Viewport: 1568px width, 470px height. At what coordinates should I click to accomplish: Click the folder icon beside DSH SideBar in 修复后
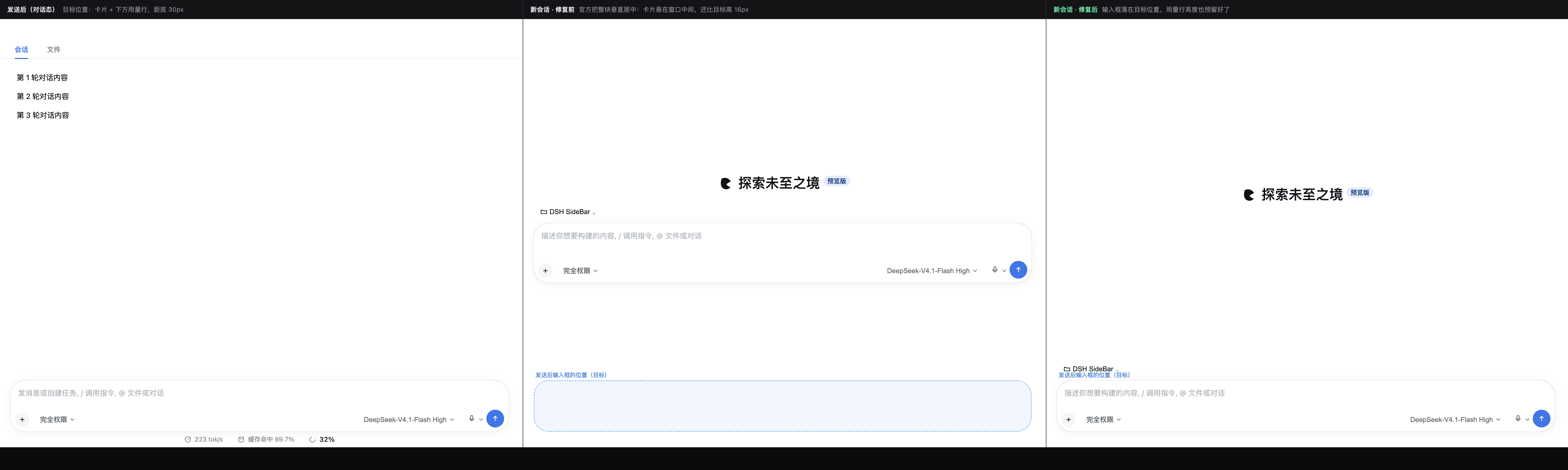point(1067,369)
